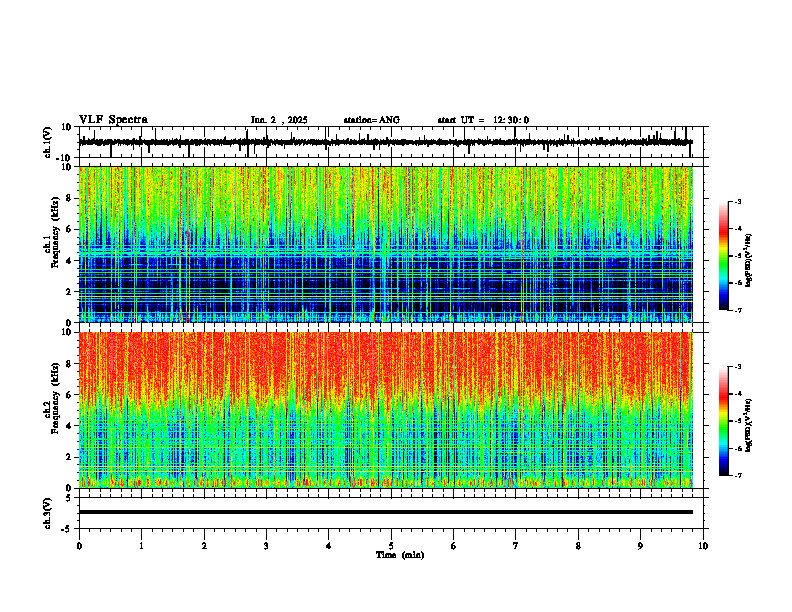Click the "-7" label on ch.2 color bar
The image size is (792, 612).
(x=737, y=475)
